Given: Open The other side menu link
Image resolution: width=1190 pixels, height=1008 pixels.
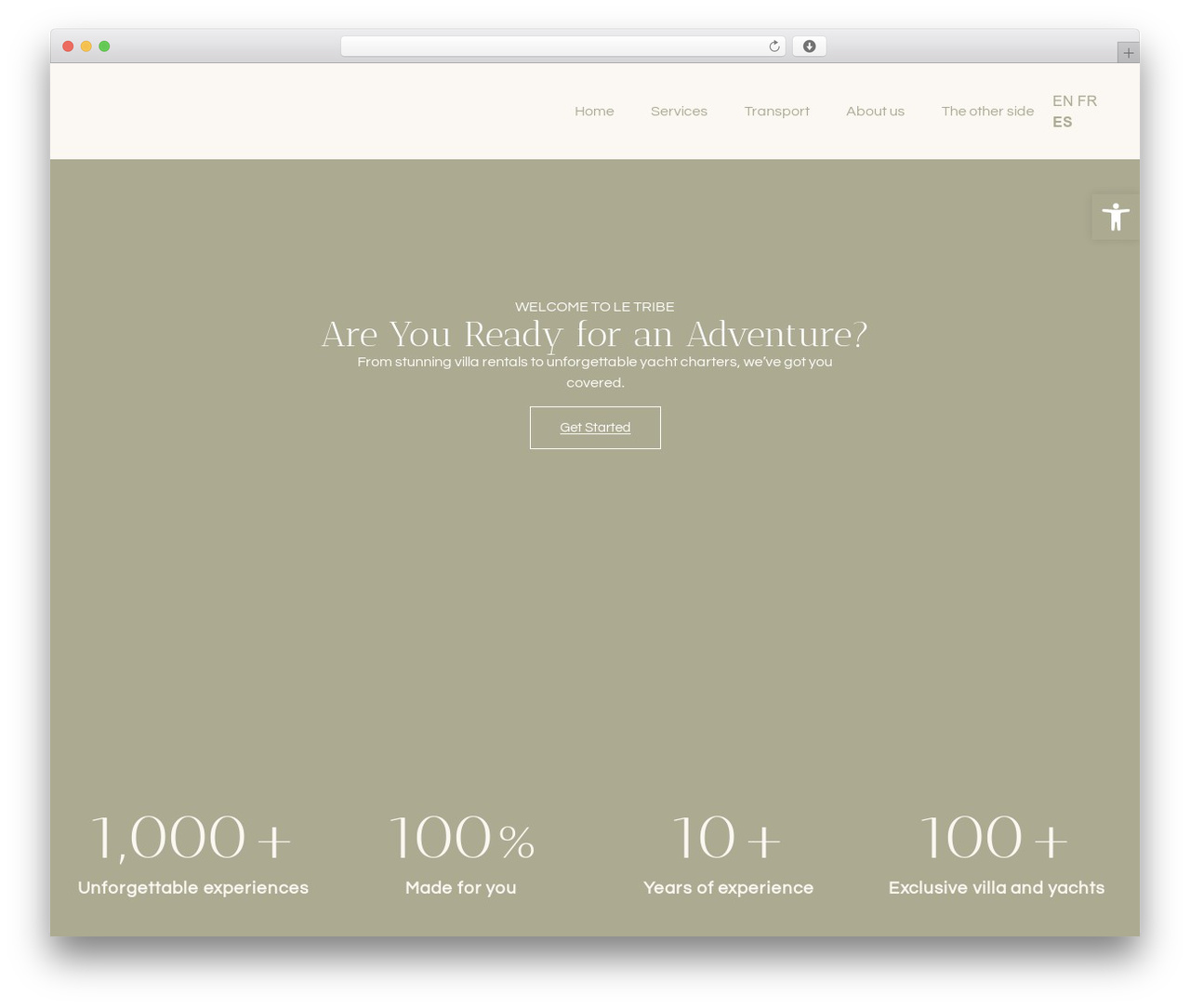Looking at the screenshot, I should pos(987,111).
